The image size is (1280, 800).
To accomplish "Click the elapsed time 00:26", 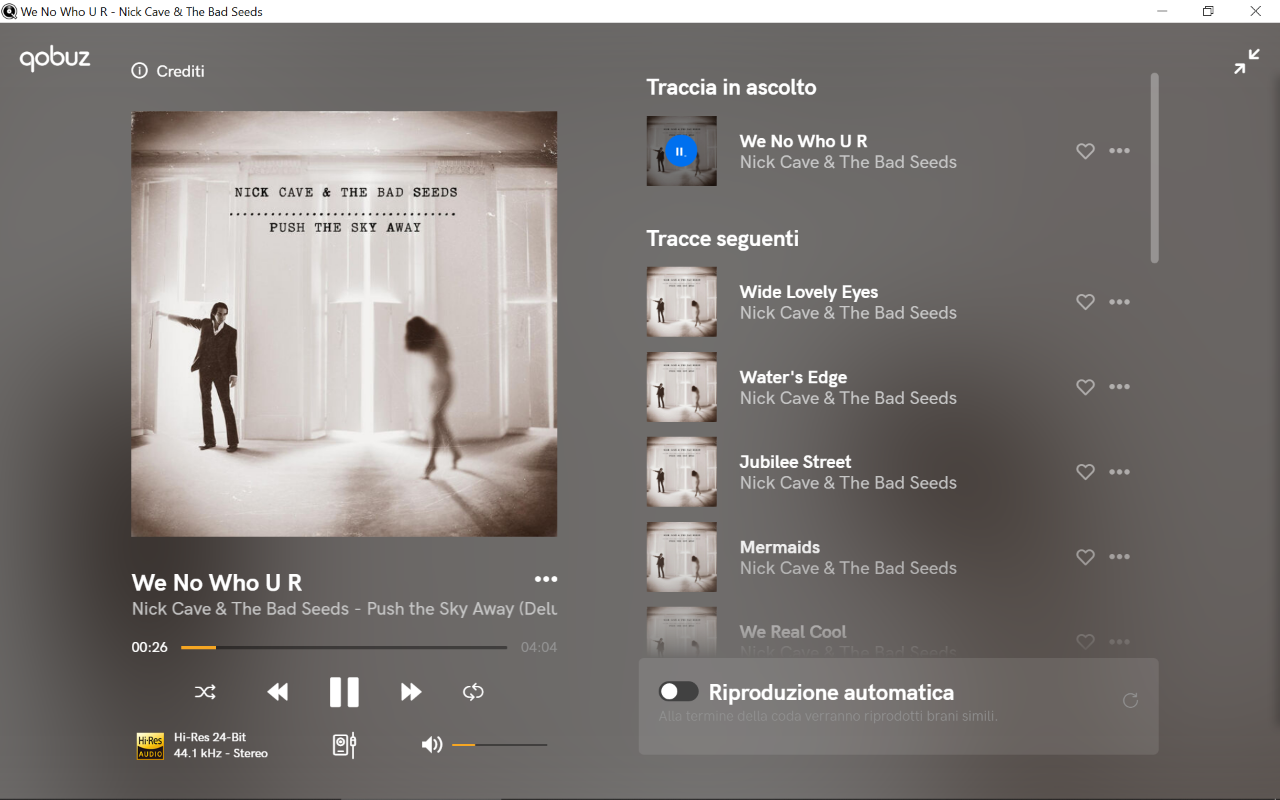I will coord(150,647).
